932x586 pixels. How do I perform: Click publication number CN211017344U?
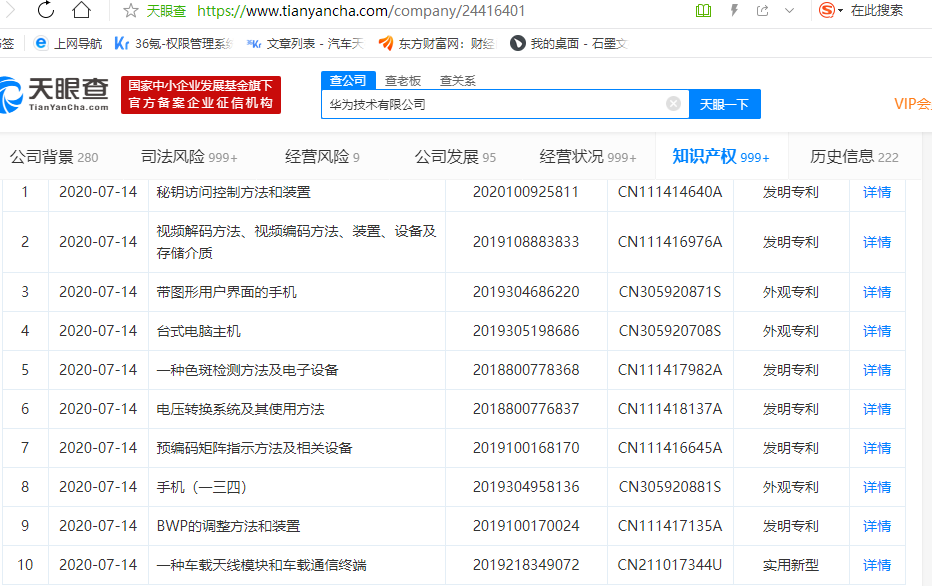click(x=670, y=565)
